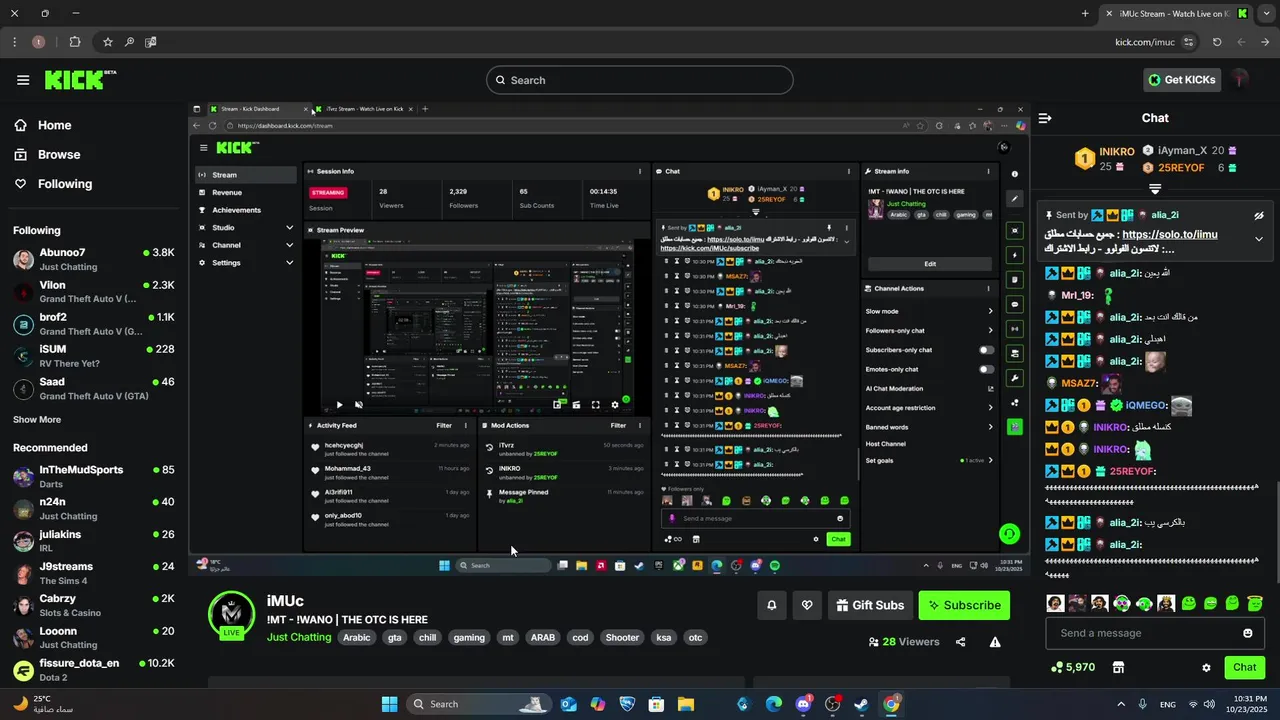Open Session Info panel options menu
The width and height of the screenshot is (1280, 720).
tap(640, 171)
